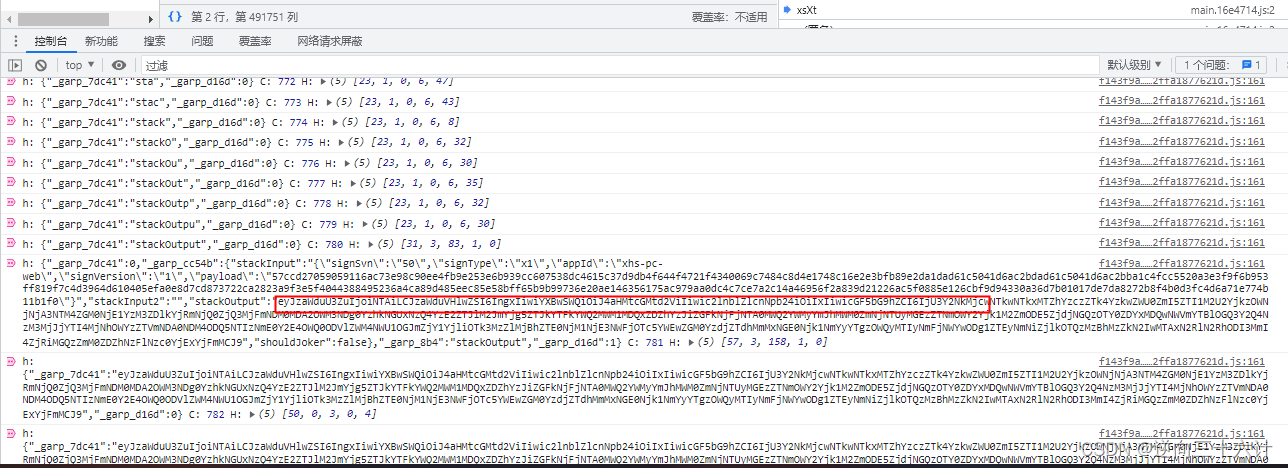Open source link on the stackInput row
Image resolution: width=1288 pixels, height=468 pixels.
pyautogui.click(x=1182, y=263)
